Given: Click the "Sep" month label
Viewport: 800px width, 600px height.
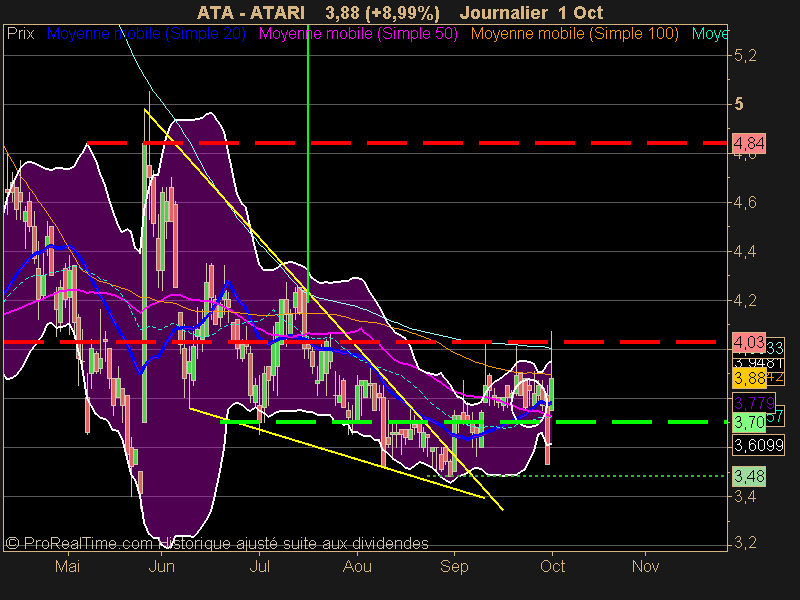Looking at the screenshot, I should [x=454, y=566].
